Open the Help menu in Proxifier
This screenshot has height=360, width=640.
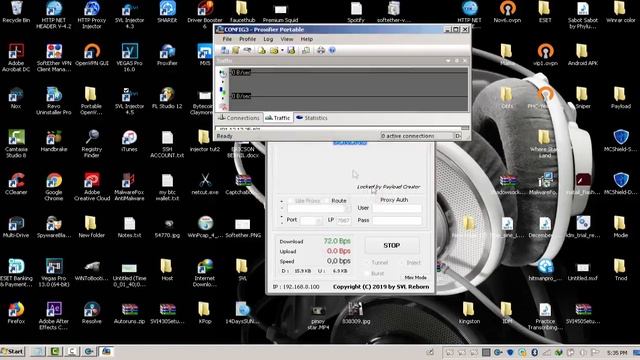coord(307,39)
